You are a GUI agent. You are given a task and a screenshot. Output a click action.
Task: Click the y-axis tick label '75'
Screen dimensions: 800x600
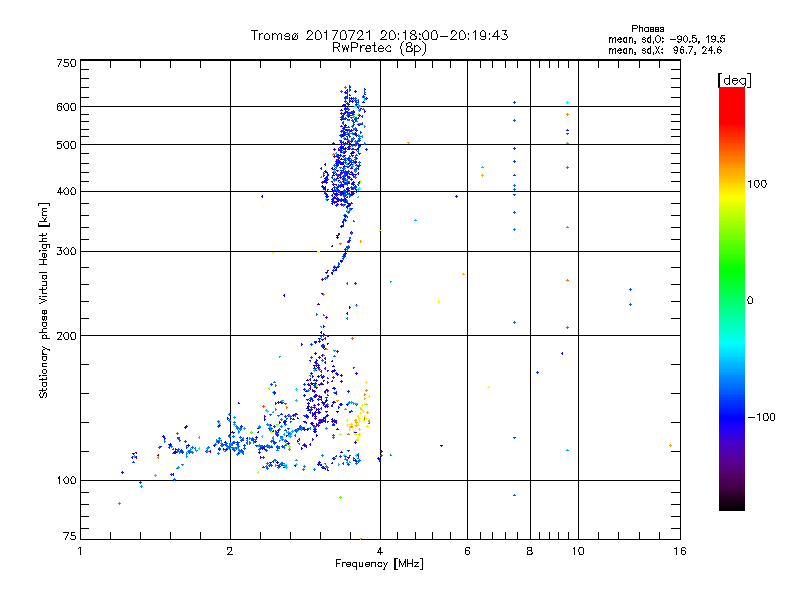click(x=70, y=536)
